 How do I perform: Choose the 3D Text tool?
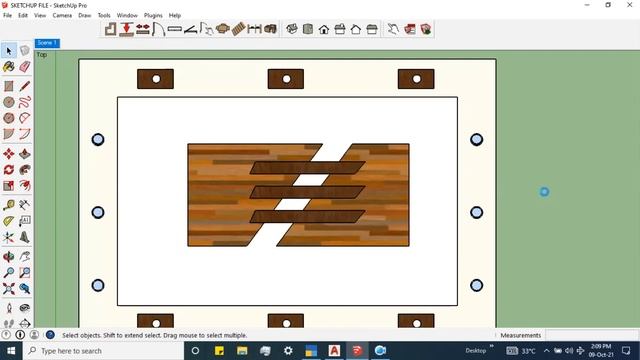[24, 237]
